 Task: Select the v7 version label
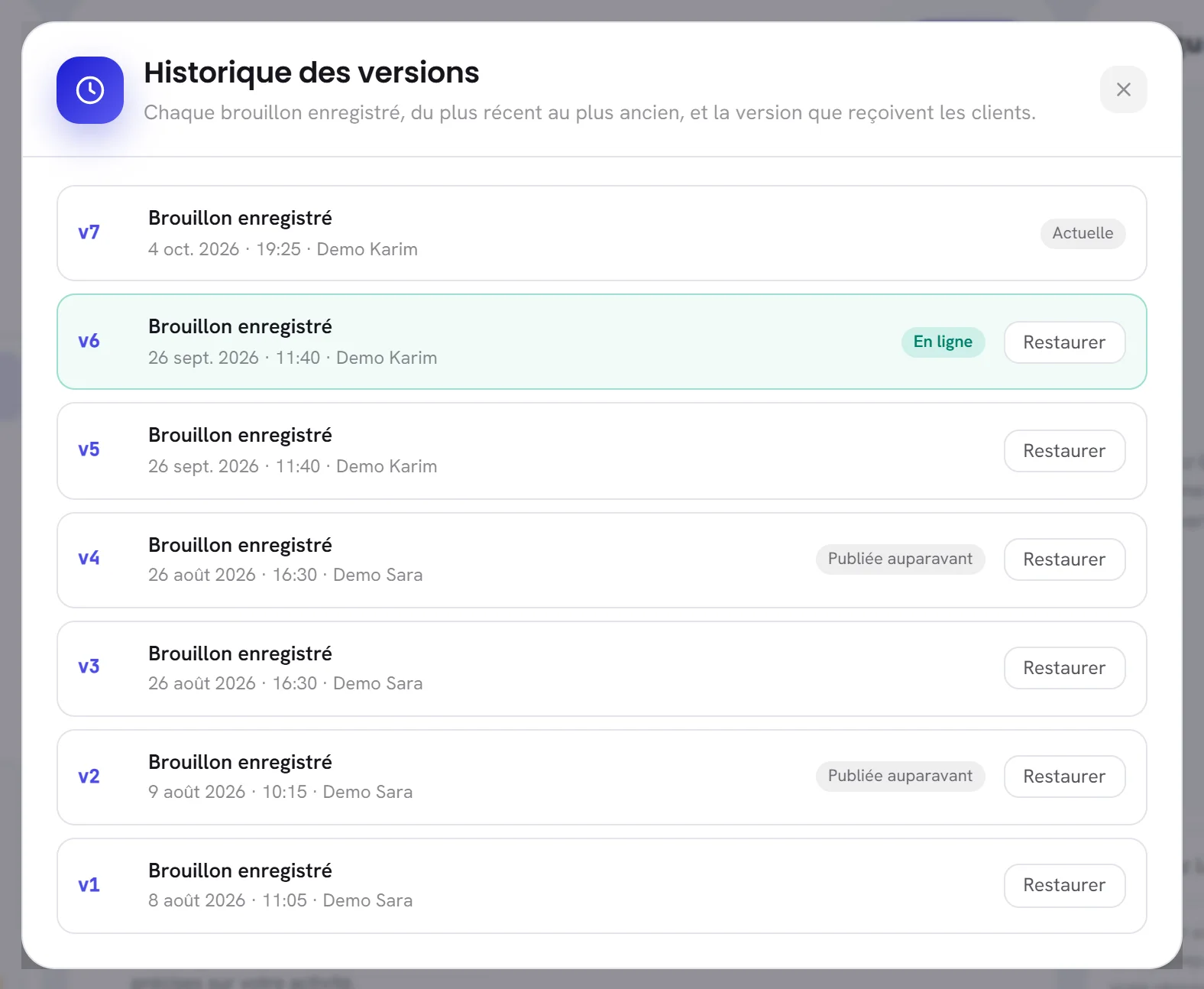[89, 232]
